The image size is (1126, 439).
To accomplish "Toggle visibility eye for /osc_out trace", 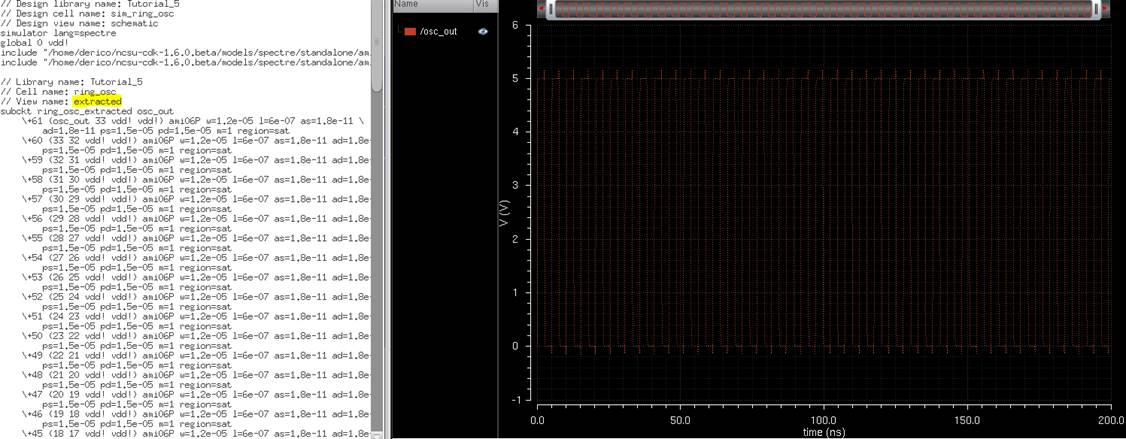I will coord(483,32).
